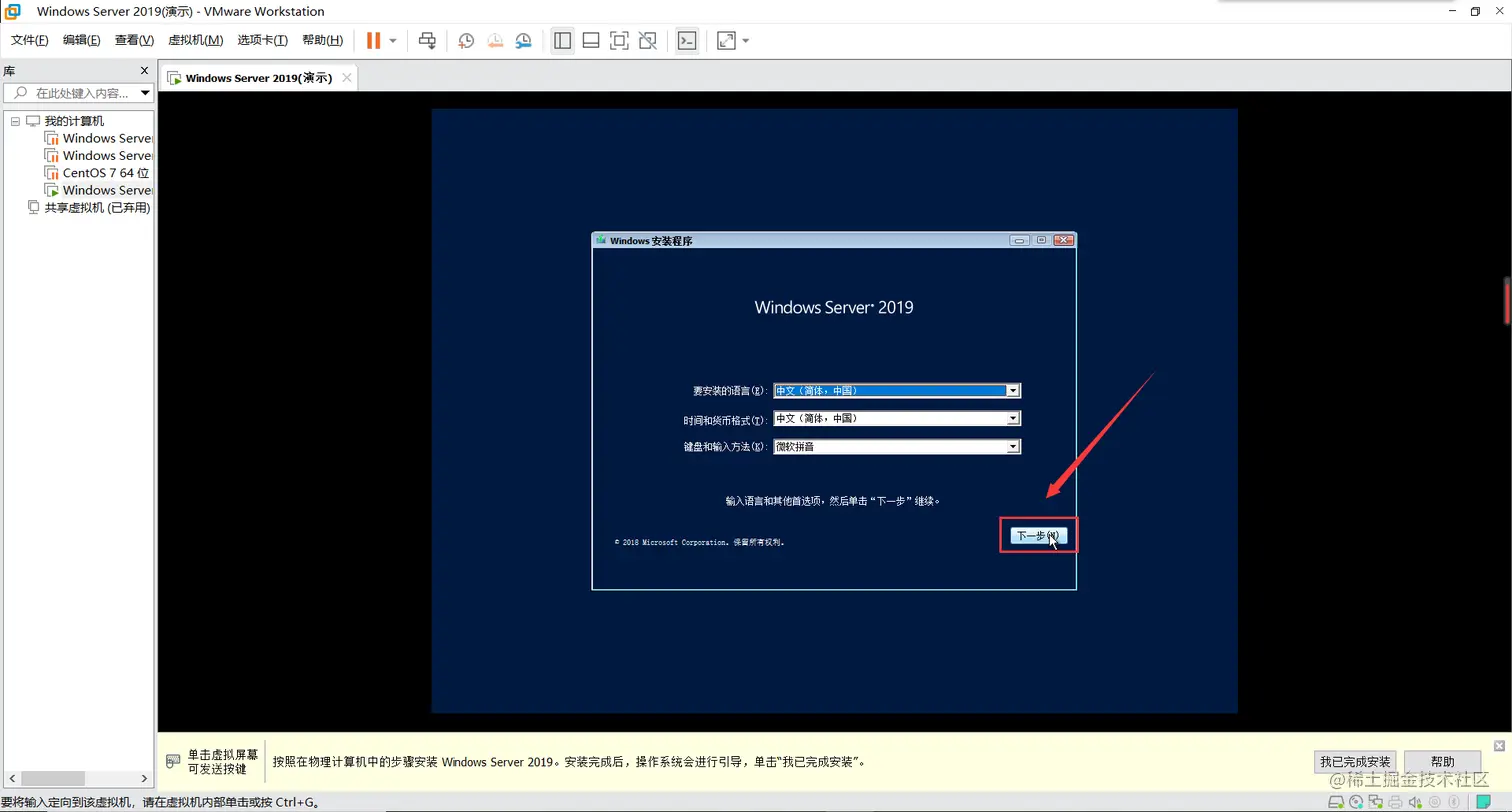
Task: Open the 编辑(E) menu
Action: pos(82,40)
